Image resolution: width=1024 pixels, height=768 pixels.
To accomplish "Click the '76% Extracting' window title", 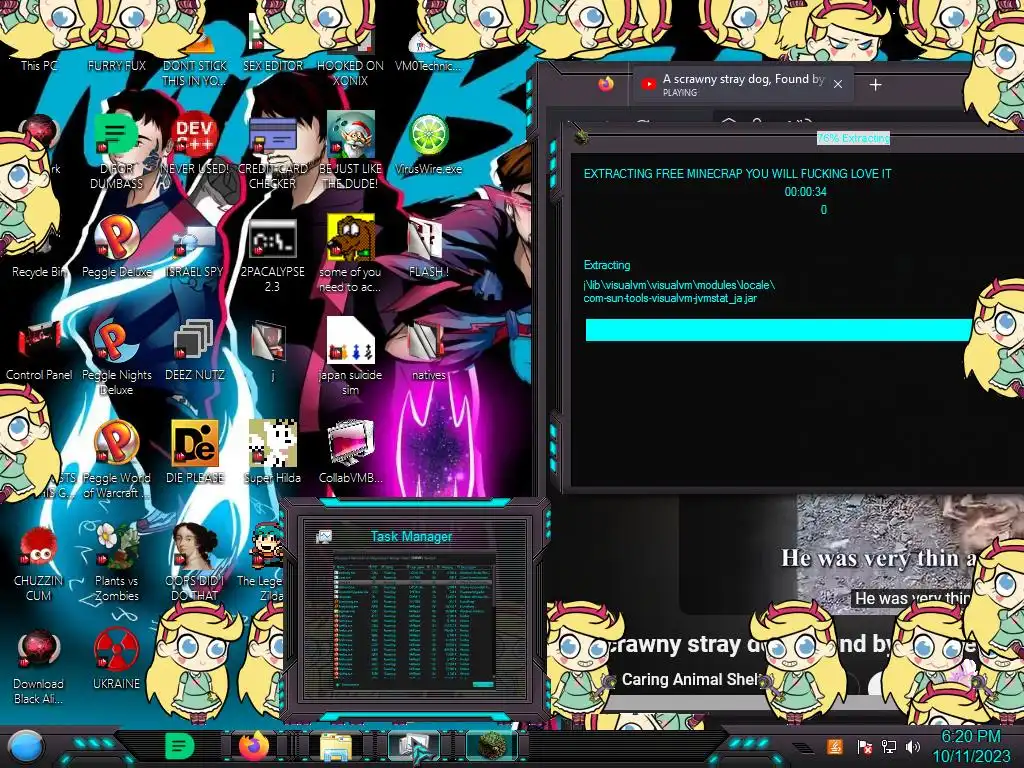I will 853,138.
